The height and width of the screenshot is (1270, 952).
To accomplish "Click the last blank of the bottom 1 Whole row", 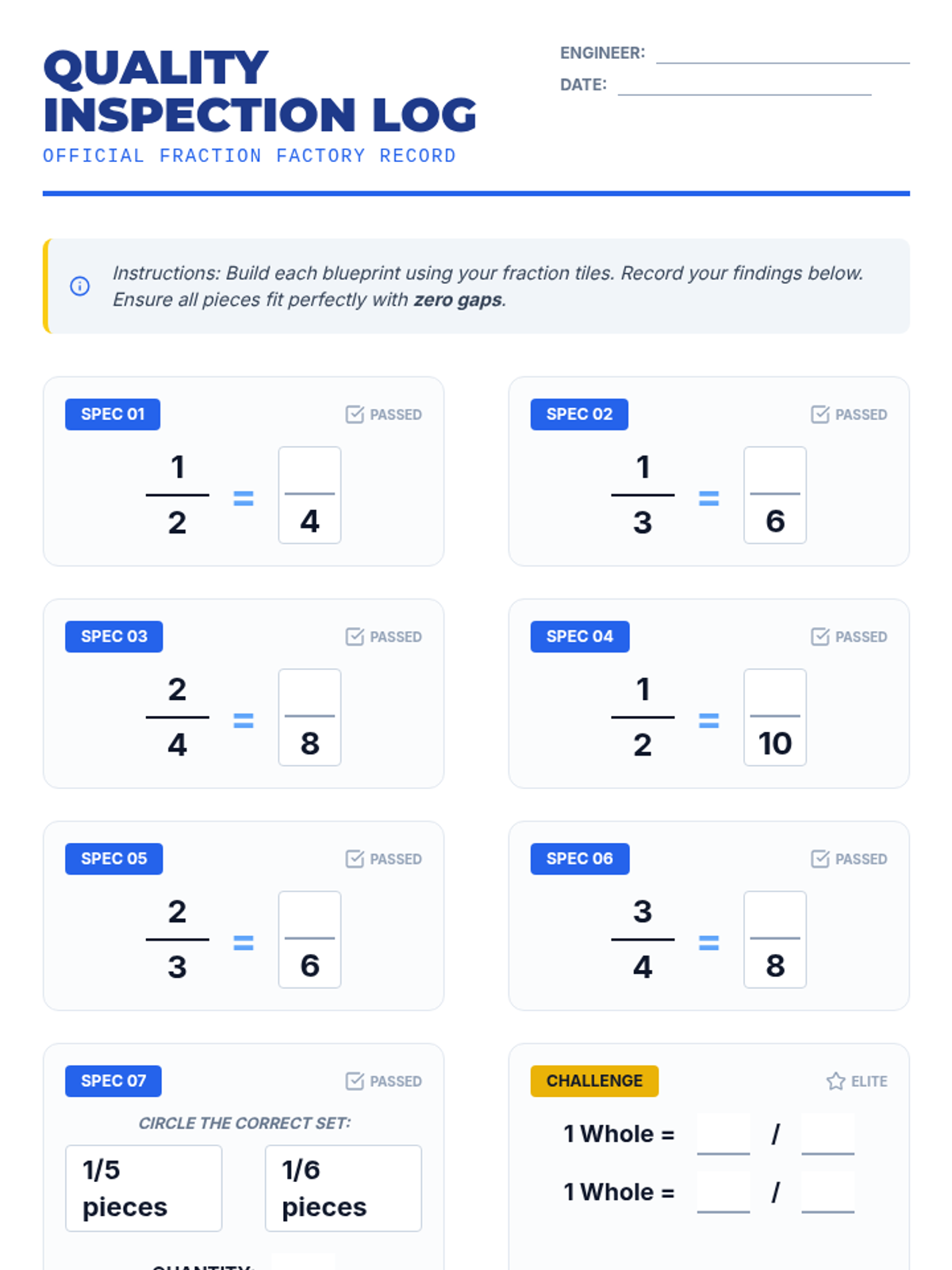I will 827,1192.
